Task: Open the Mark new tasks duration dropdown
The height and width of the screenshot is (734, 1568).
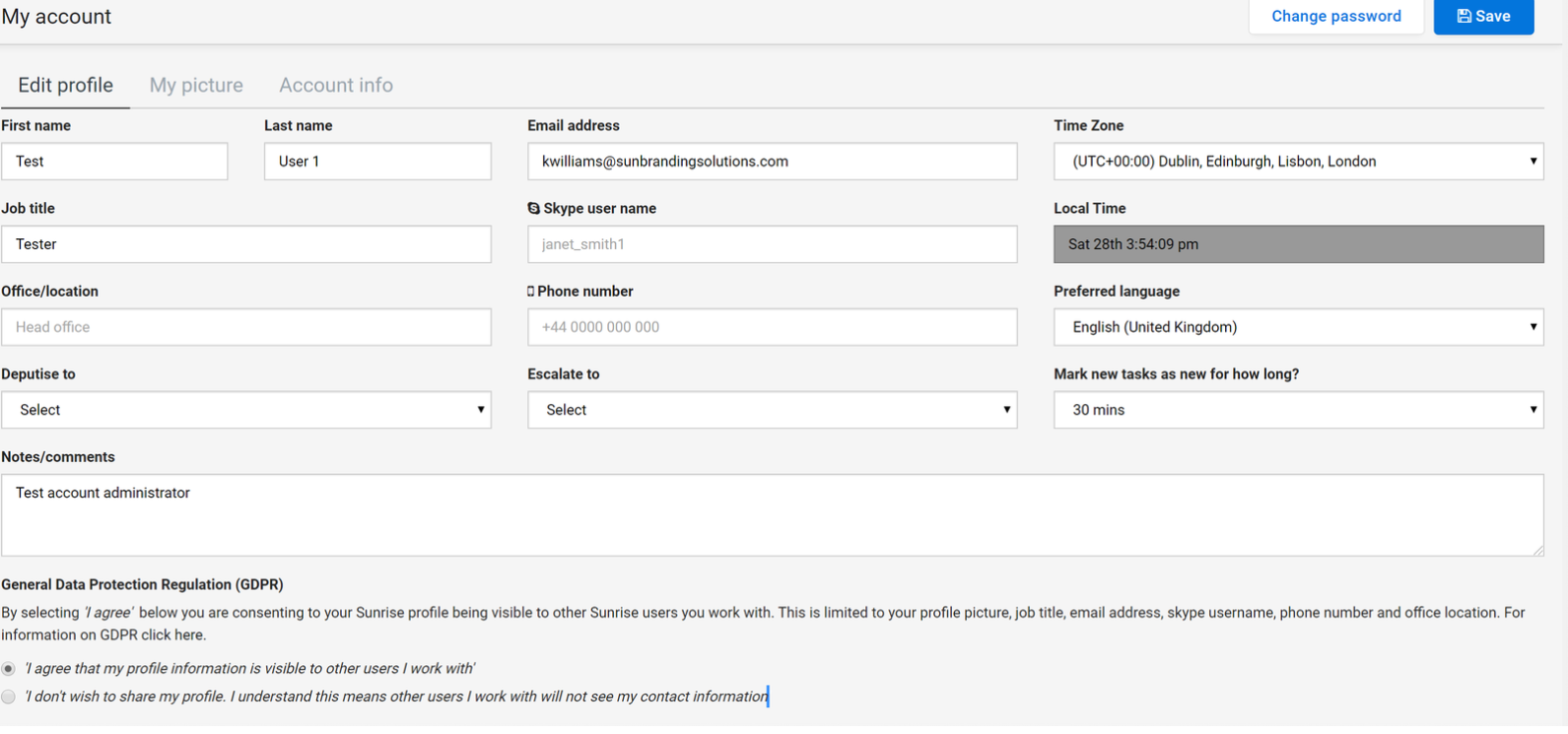Action: pyautogui.click(x=1298, y=410)
